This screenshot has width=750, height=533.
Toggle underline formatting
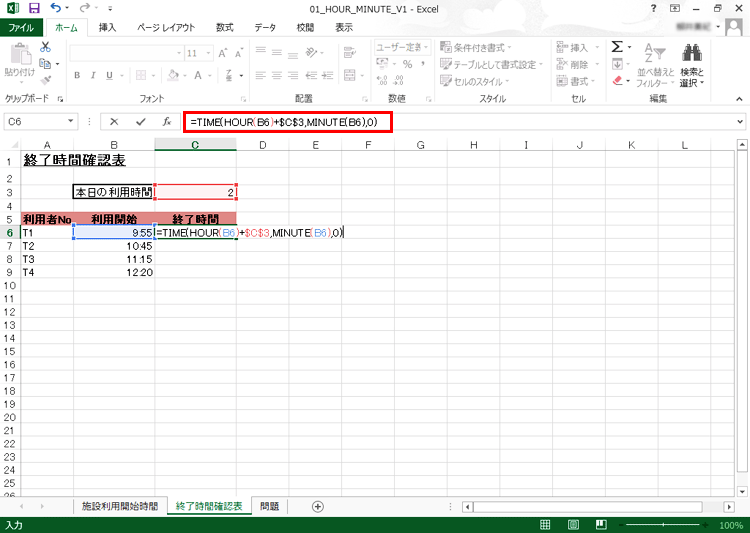click(110, 76)
